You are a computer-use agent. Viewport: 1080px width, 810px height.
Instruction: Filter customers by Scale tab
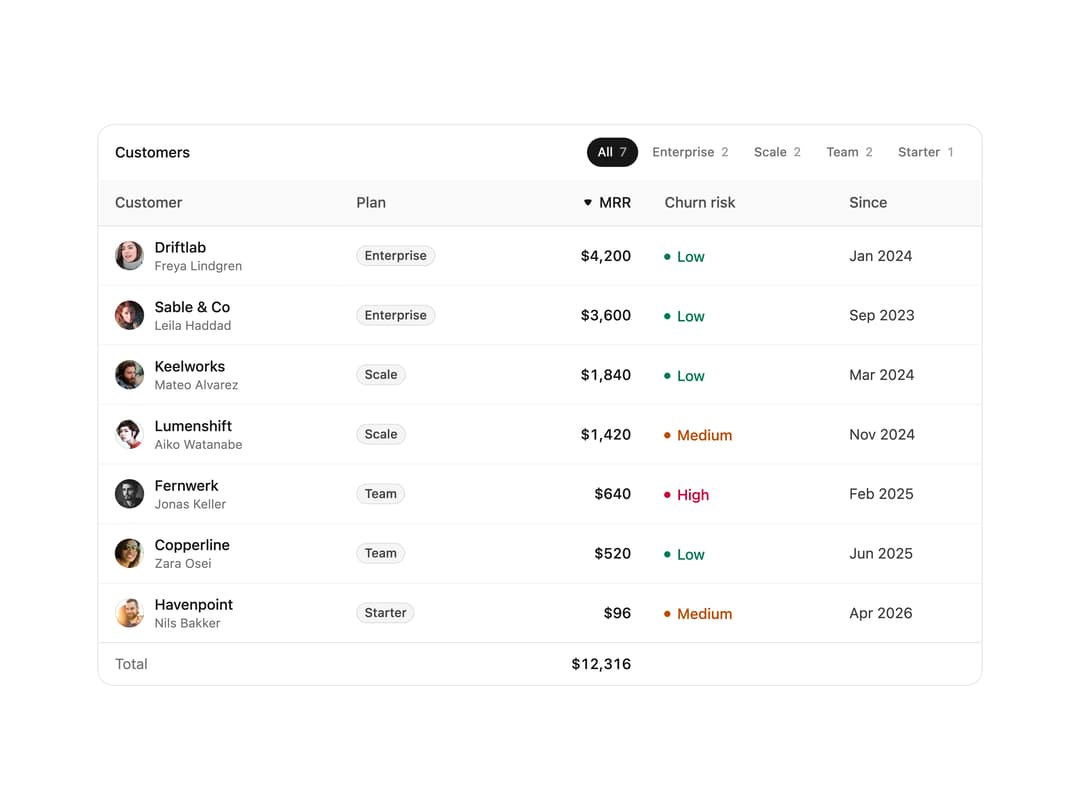(777, 152)
